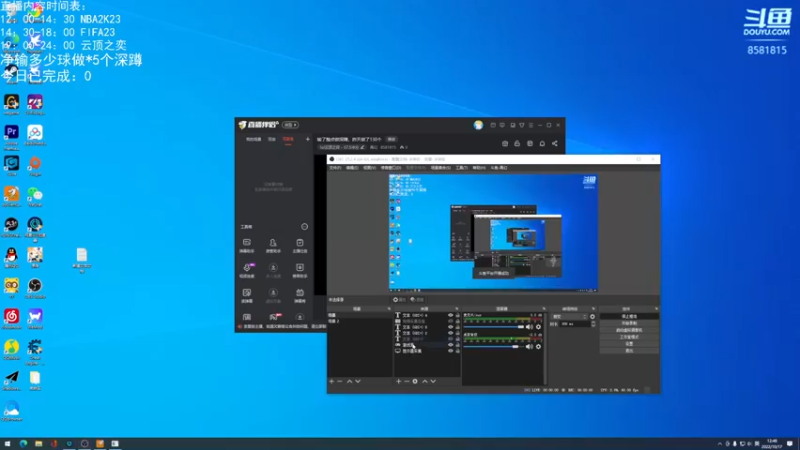Click the Start Virtual Camera button in OBS
The width and height of the screenshot is (800, 450).
pos(629,330)
